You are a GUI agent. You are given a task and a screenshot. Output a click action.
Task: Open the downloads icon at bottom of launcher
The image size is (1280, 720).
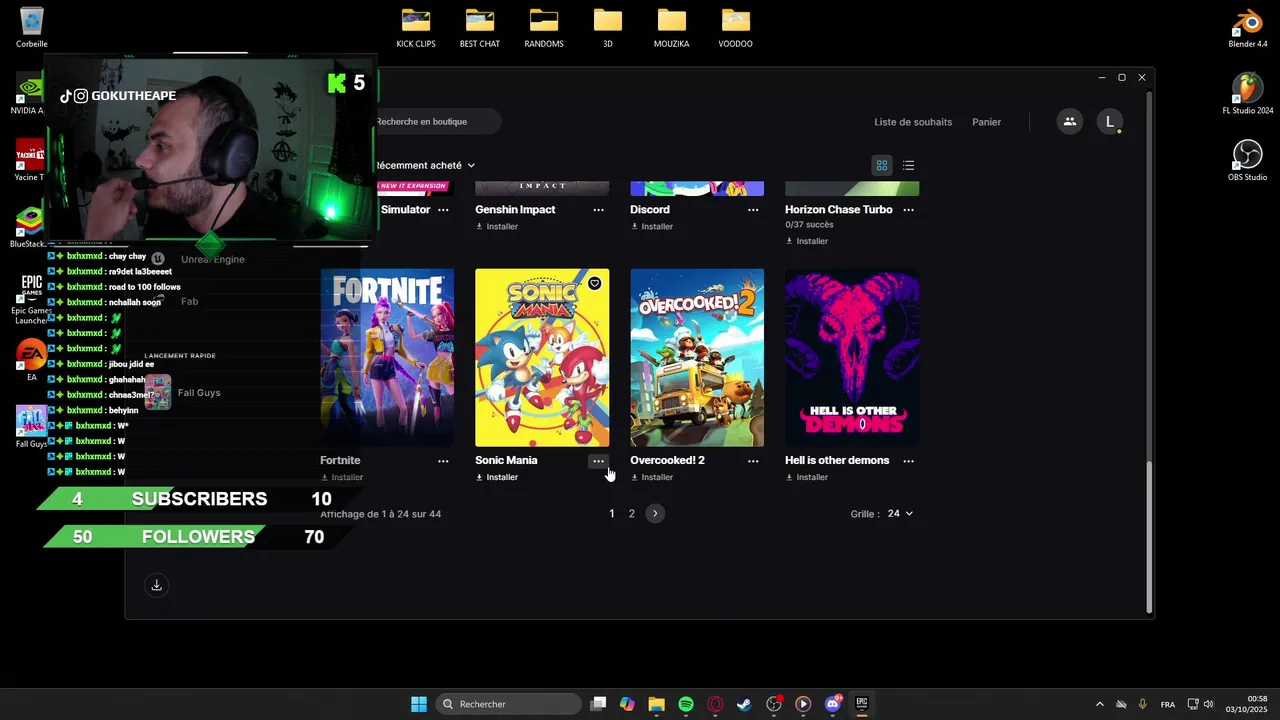pyautogui.click(x=156, y=585)
